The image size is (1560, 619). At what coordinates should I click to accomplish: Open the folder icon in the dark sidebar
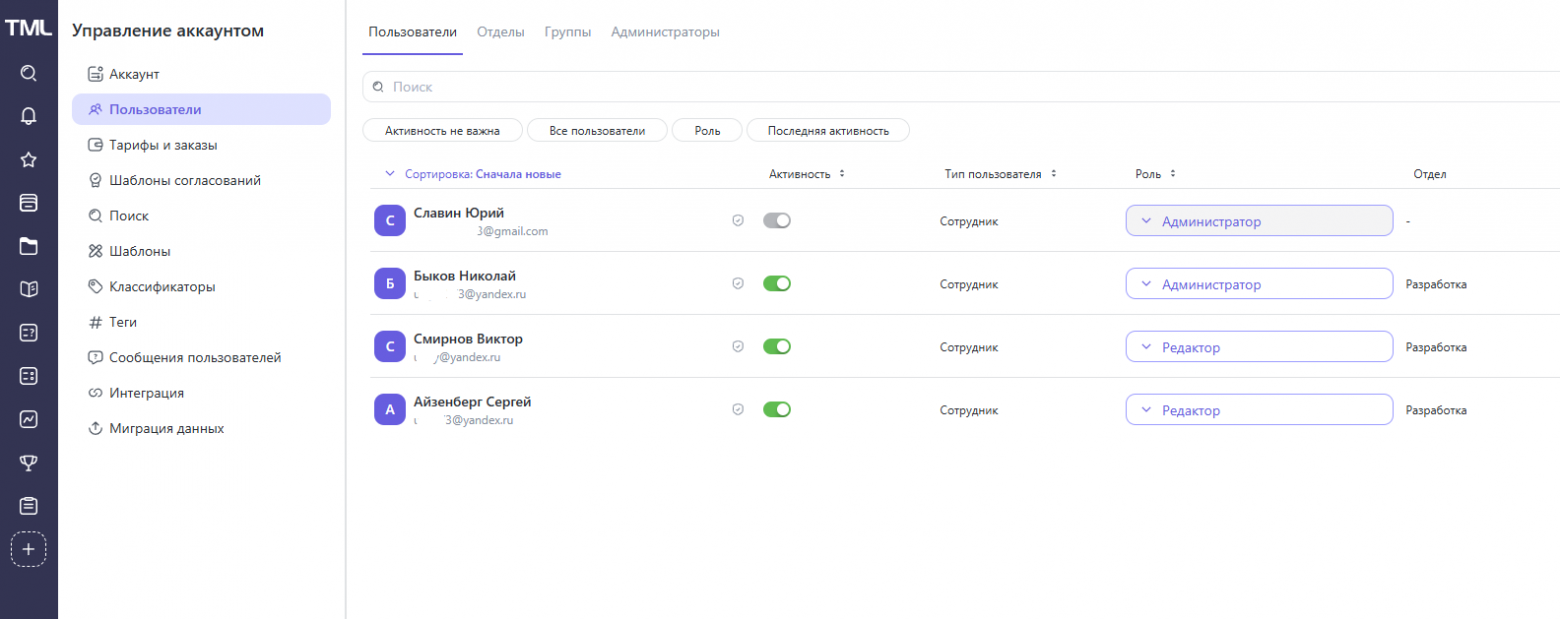[28, 246]
